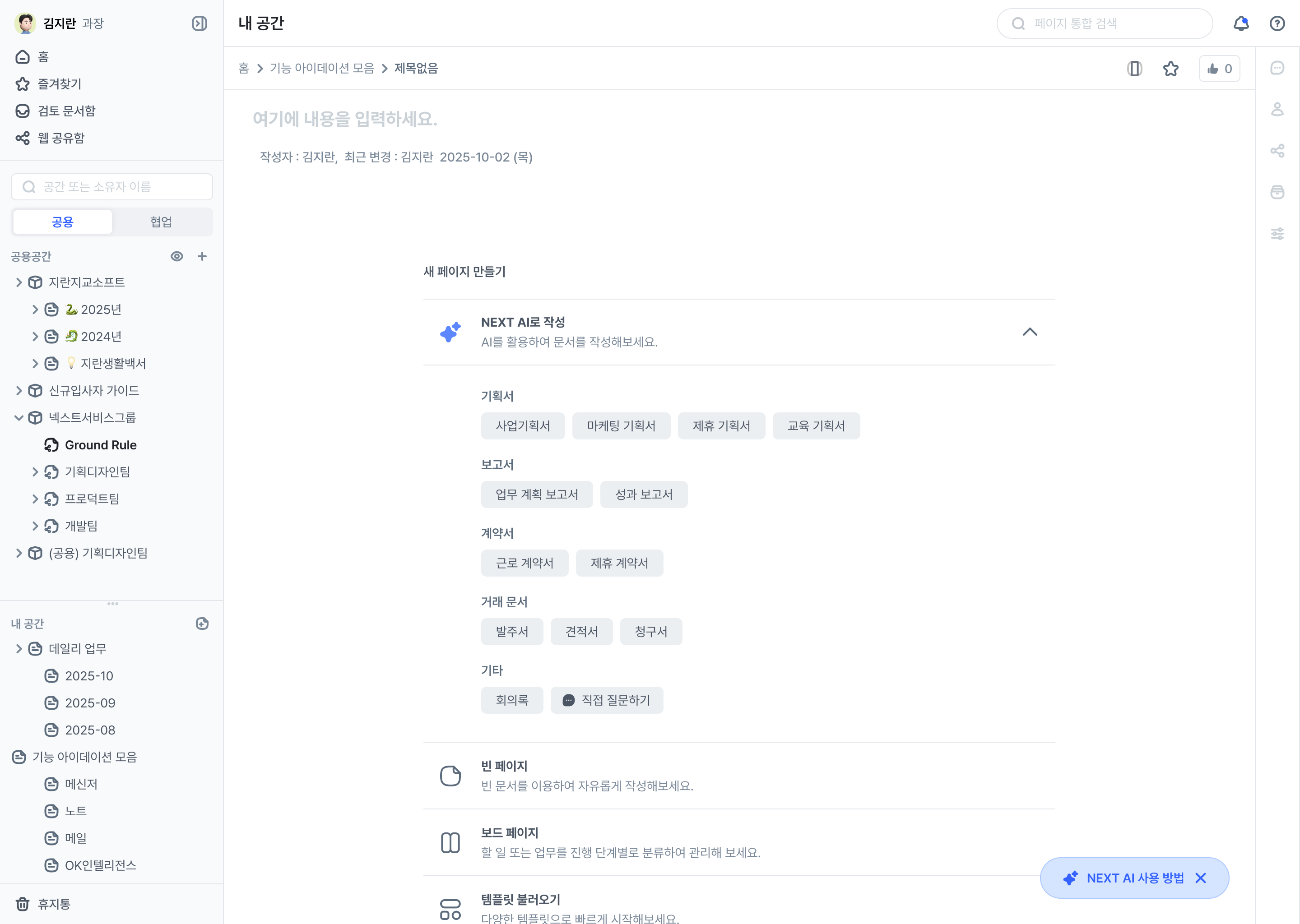1300x924 pixels.
Task: Collapse the NEXT AI로 작성 section
Action: 1030,332
